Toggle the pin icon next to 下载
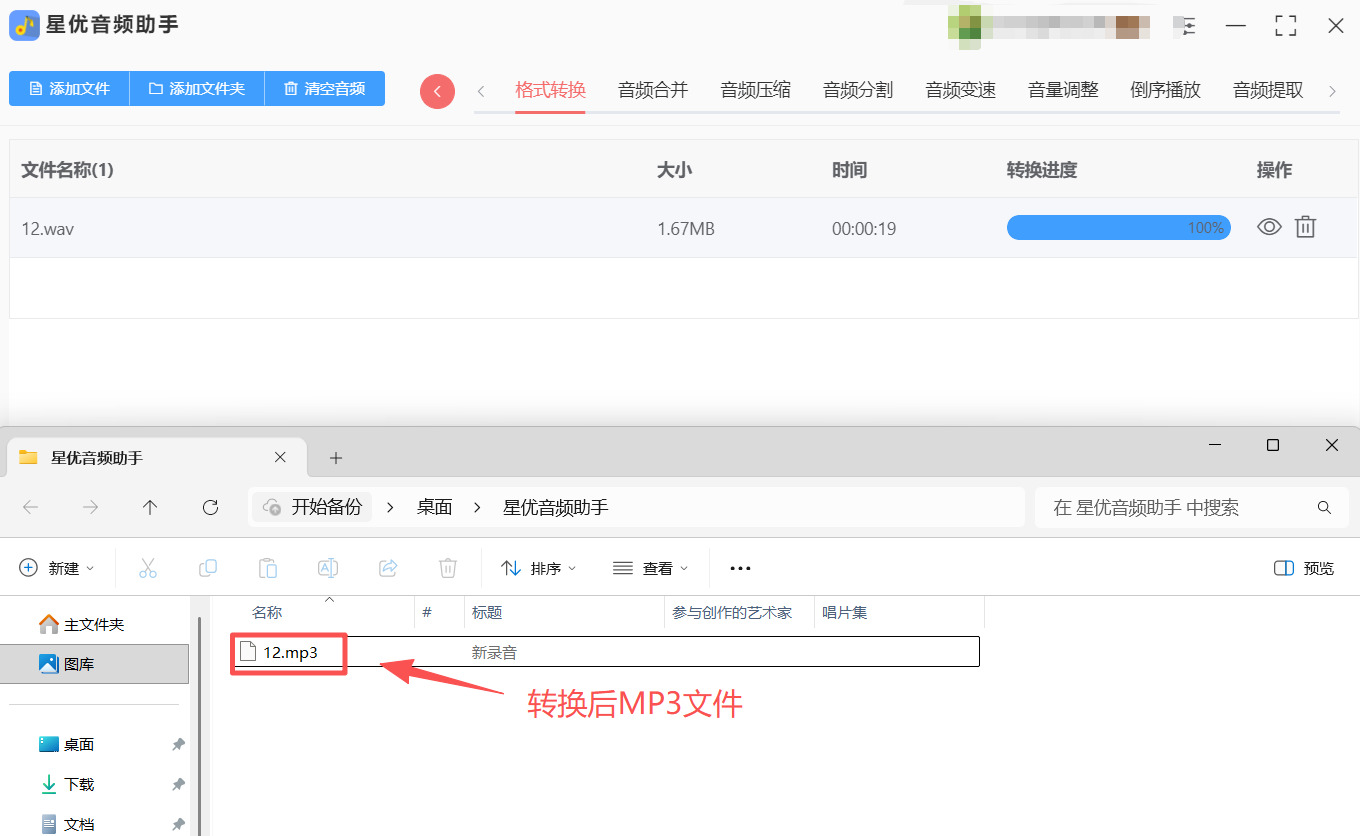 tap(177, 784)
